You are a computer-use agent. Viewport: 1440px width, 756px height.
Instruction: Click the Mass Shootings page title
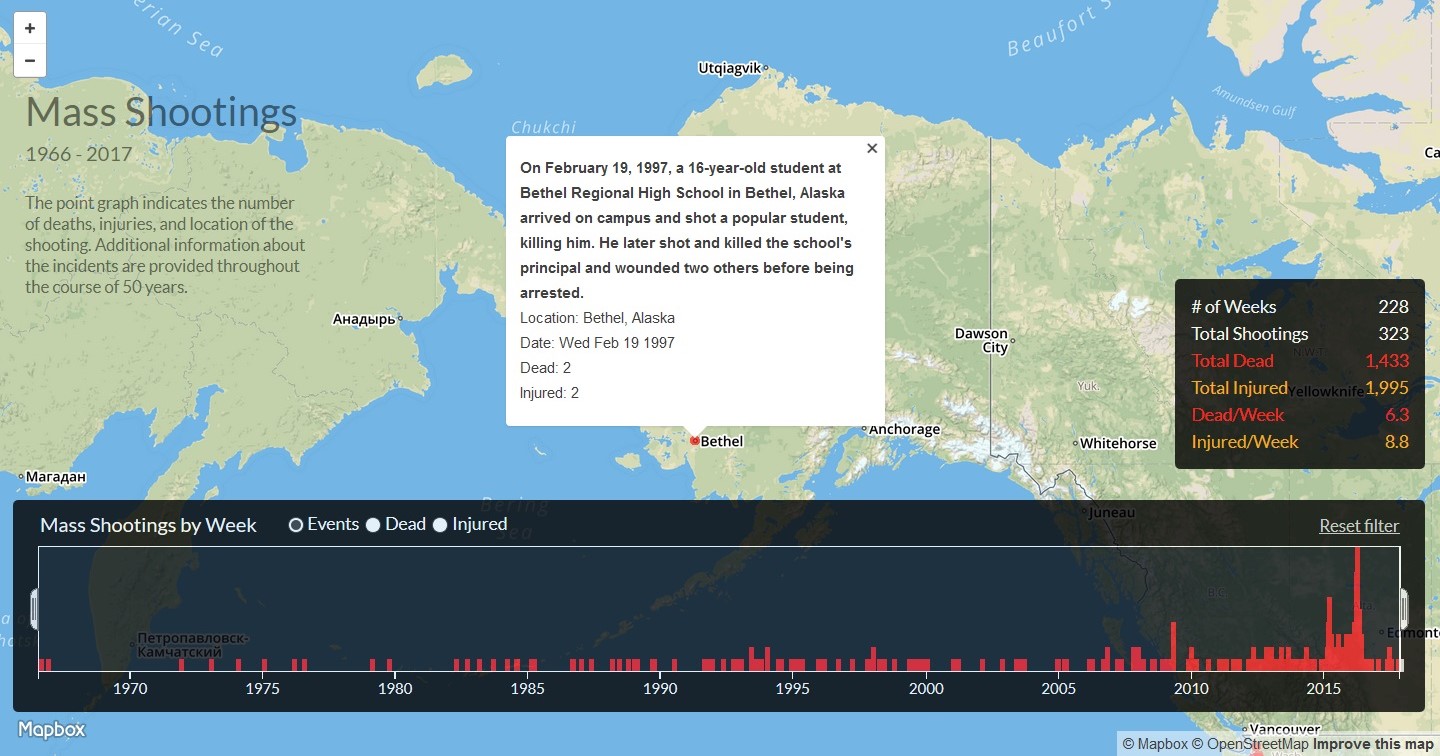point(161,112)
